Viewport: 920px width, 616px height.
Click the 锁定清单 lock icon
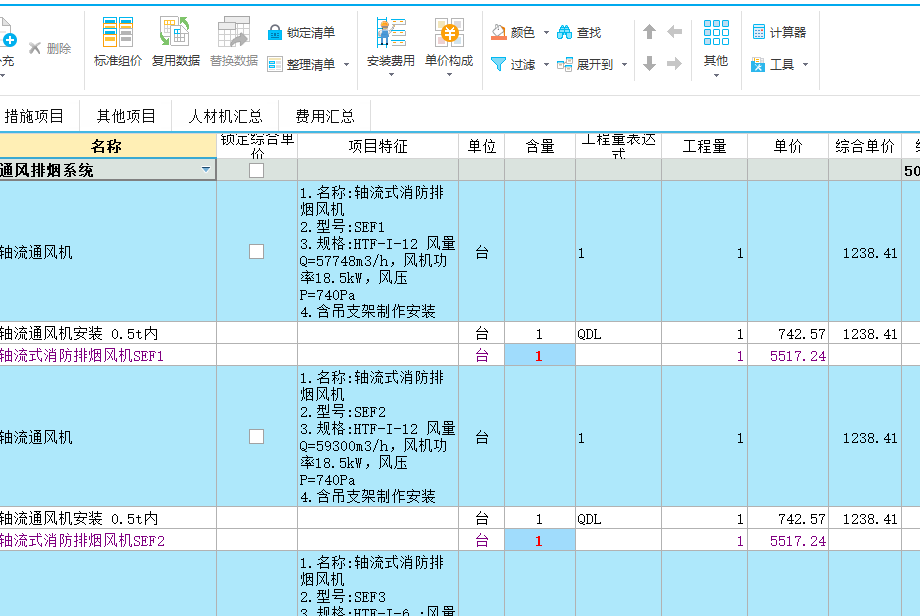point(275,33)
